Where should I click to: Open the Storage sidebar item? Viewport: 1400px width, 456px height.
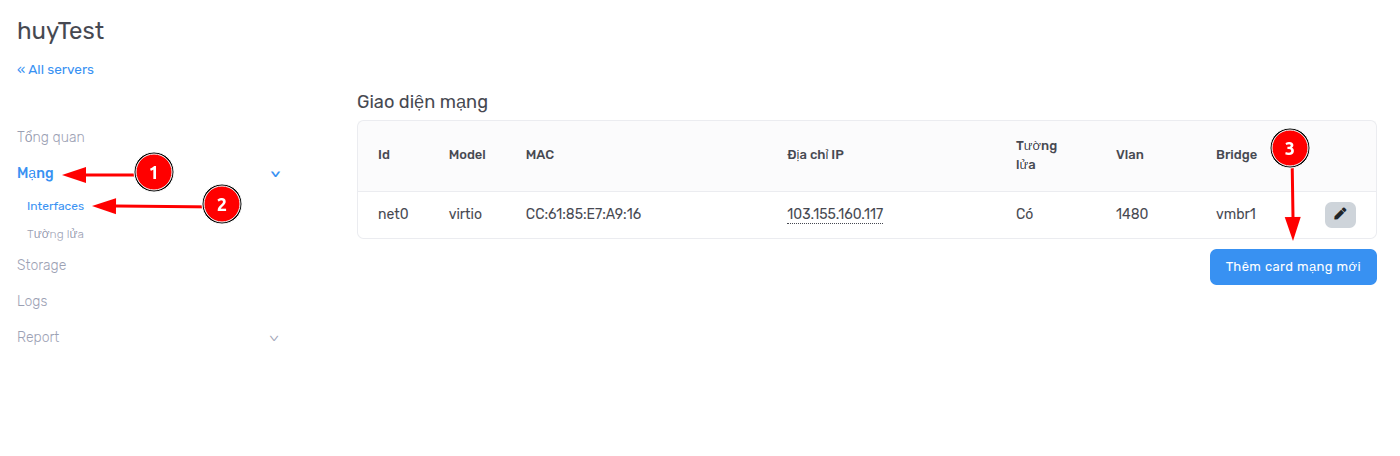(42, 265)
